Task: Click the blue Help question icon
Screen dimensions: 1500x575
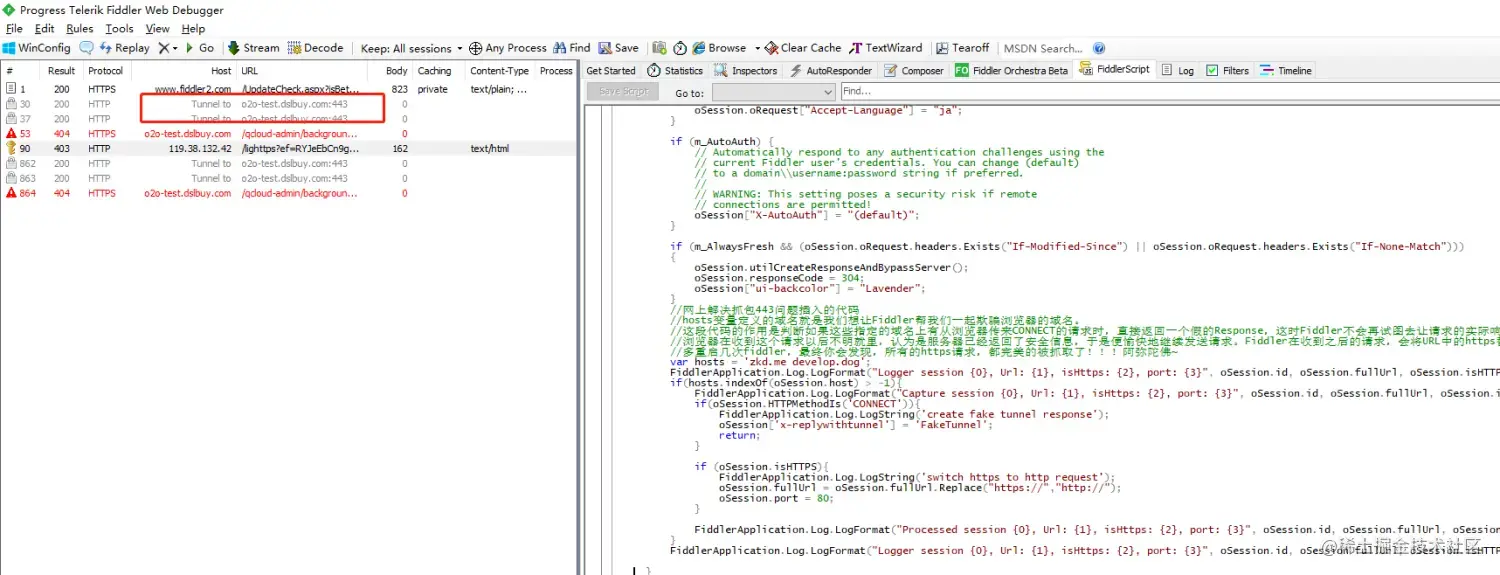Action: click(x=1099, y=48)
